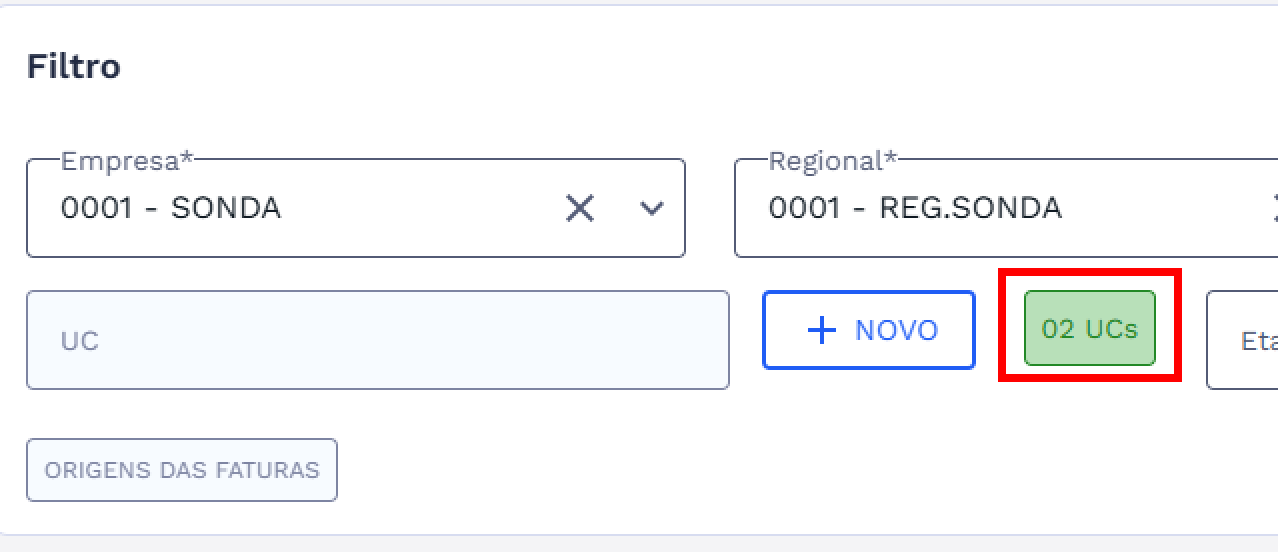Click the plus icon on NOVO button
This screenshot has height=552, width=1278.
coord(821,330)
